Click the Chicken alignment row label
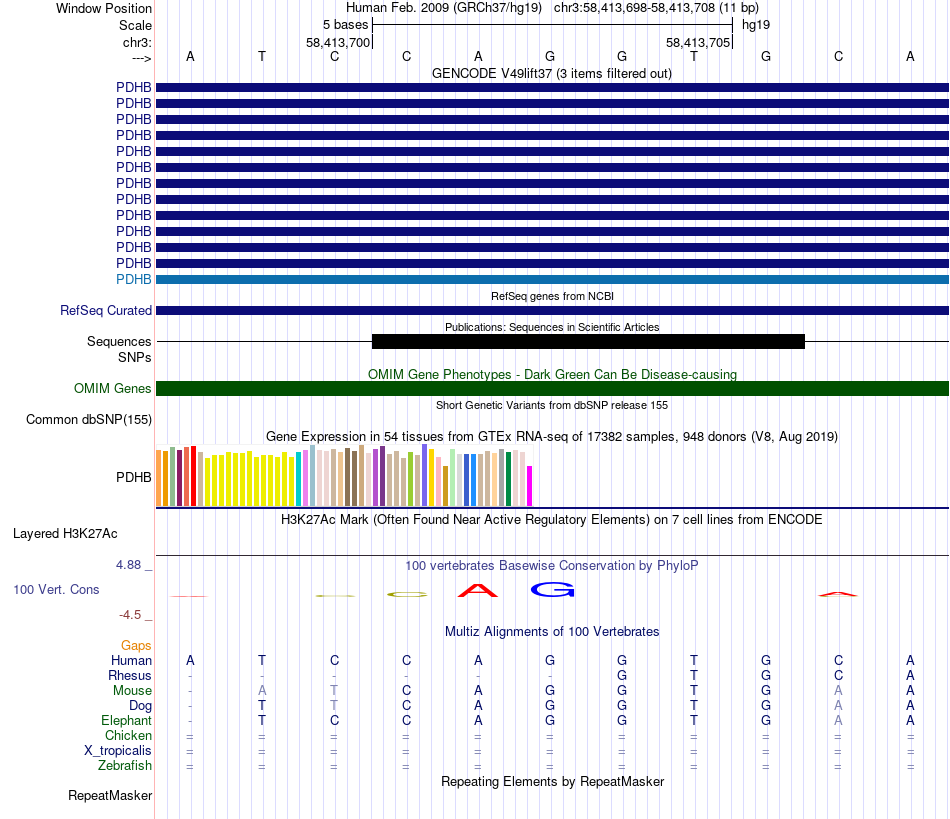The image size is (950, 819). tap(128, 735)
